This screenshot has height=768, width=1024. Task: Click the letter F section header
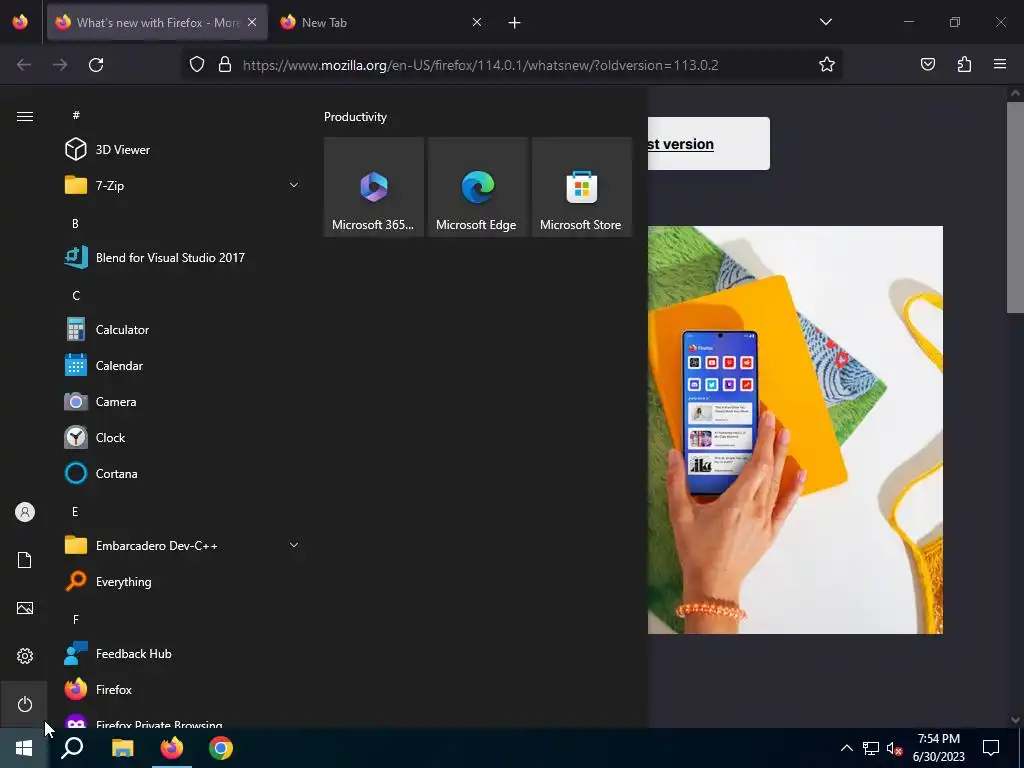76,619
